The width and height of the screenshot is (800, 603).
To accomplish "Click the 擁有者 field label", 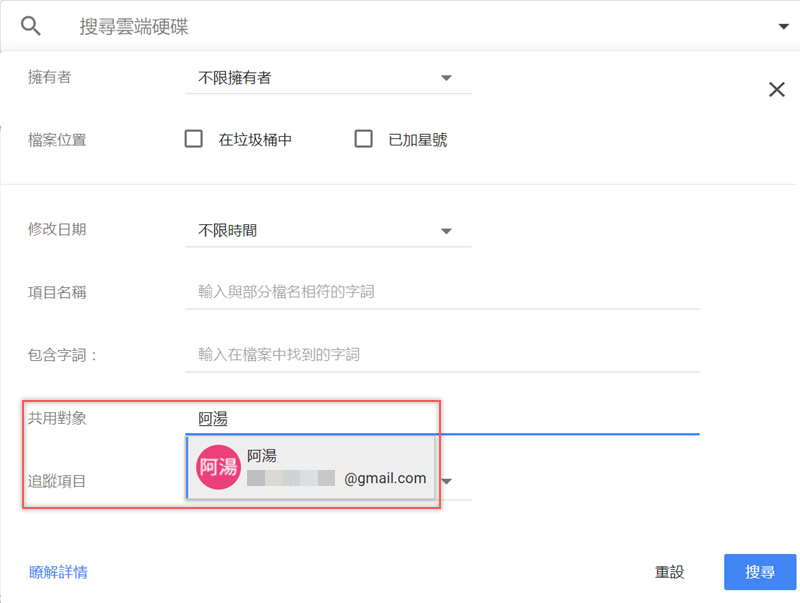I will (50, 77).
